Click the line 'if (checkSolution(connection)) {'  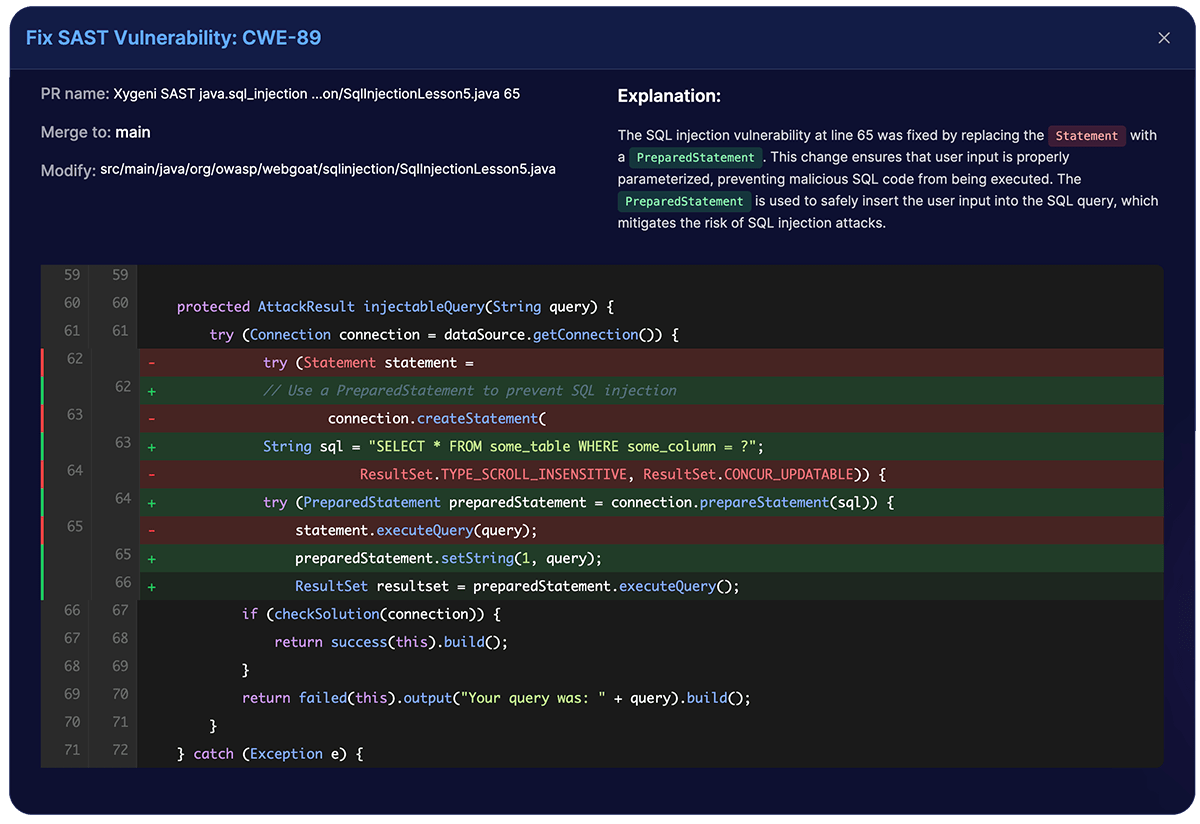[x=371, y=614]
